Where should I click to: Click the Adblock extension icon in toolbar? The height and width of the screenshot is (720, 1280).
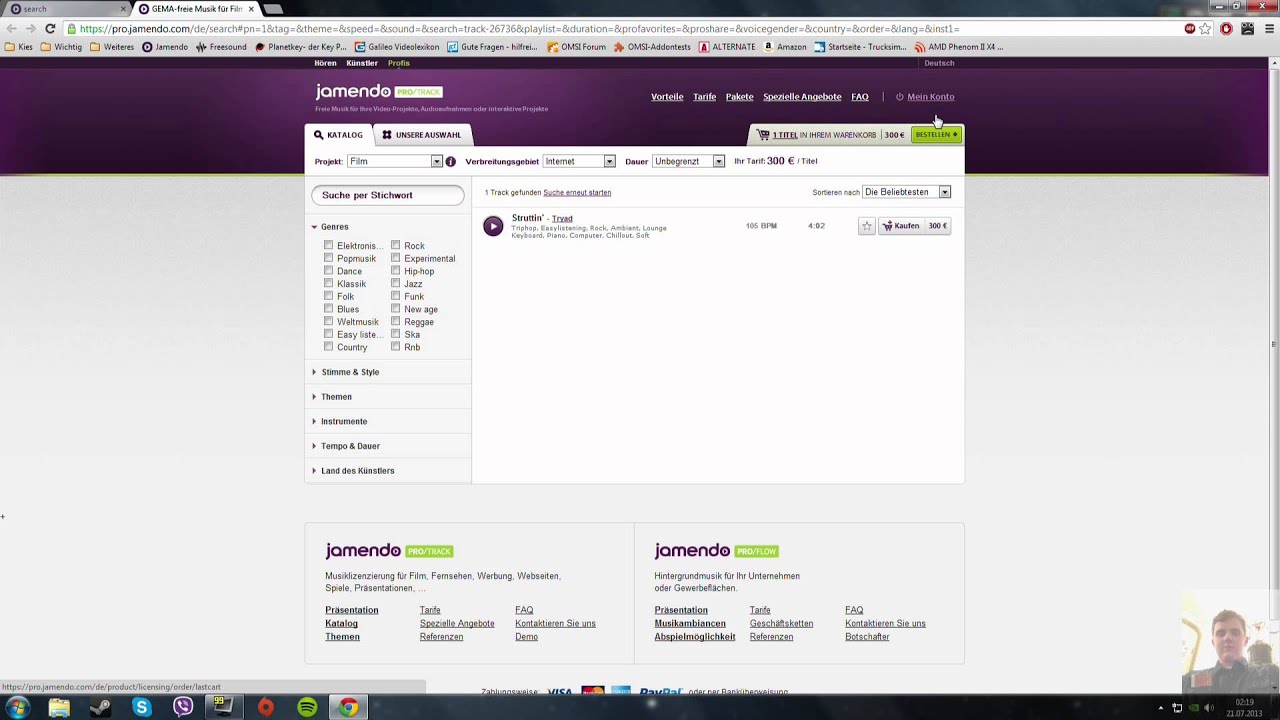click(x=1189, y=29)
